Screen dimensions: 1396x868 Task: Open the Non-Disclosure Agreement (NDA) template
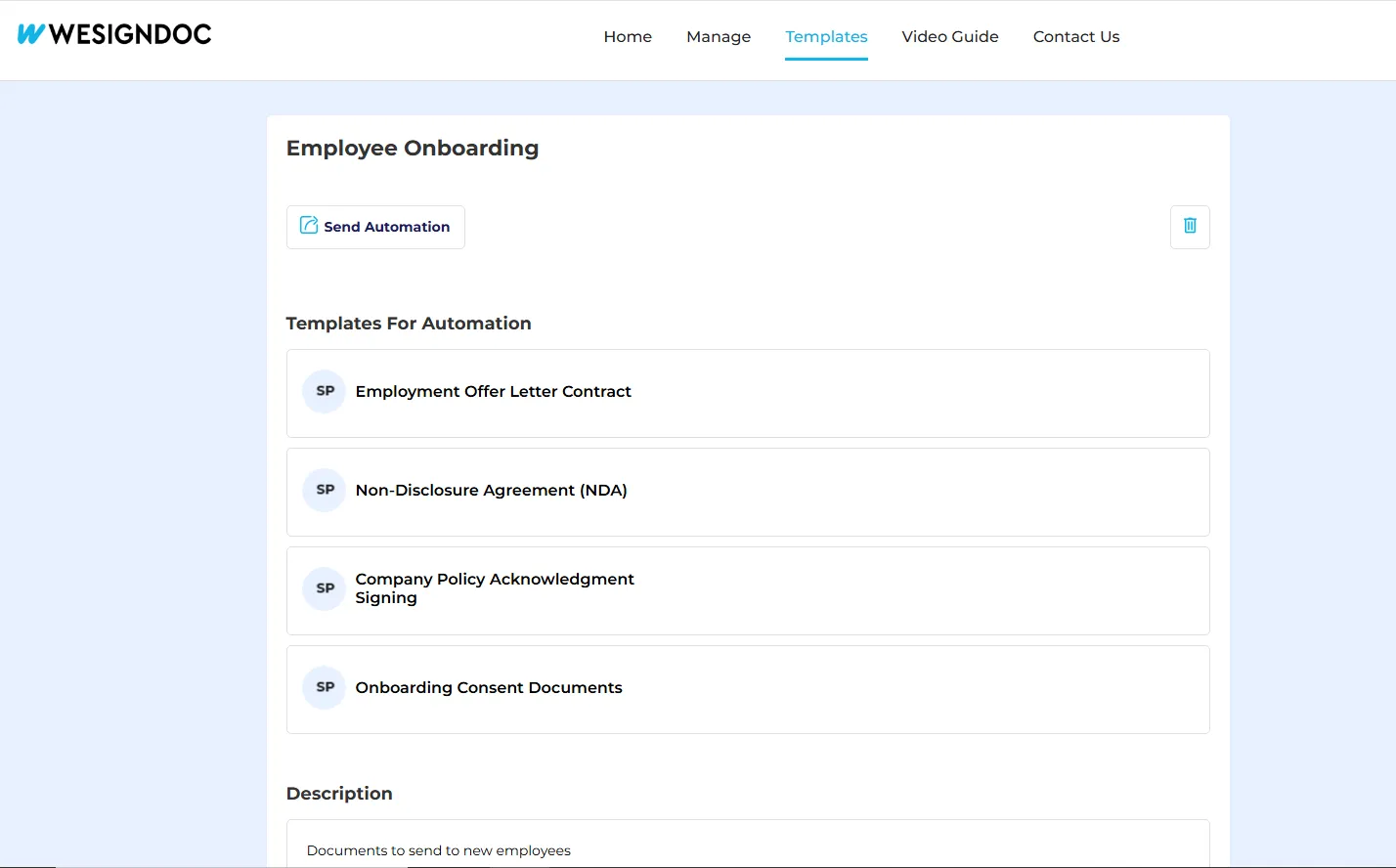(491, 491)
